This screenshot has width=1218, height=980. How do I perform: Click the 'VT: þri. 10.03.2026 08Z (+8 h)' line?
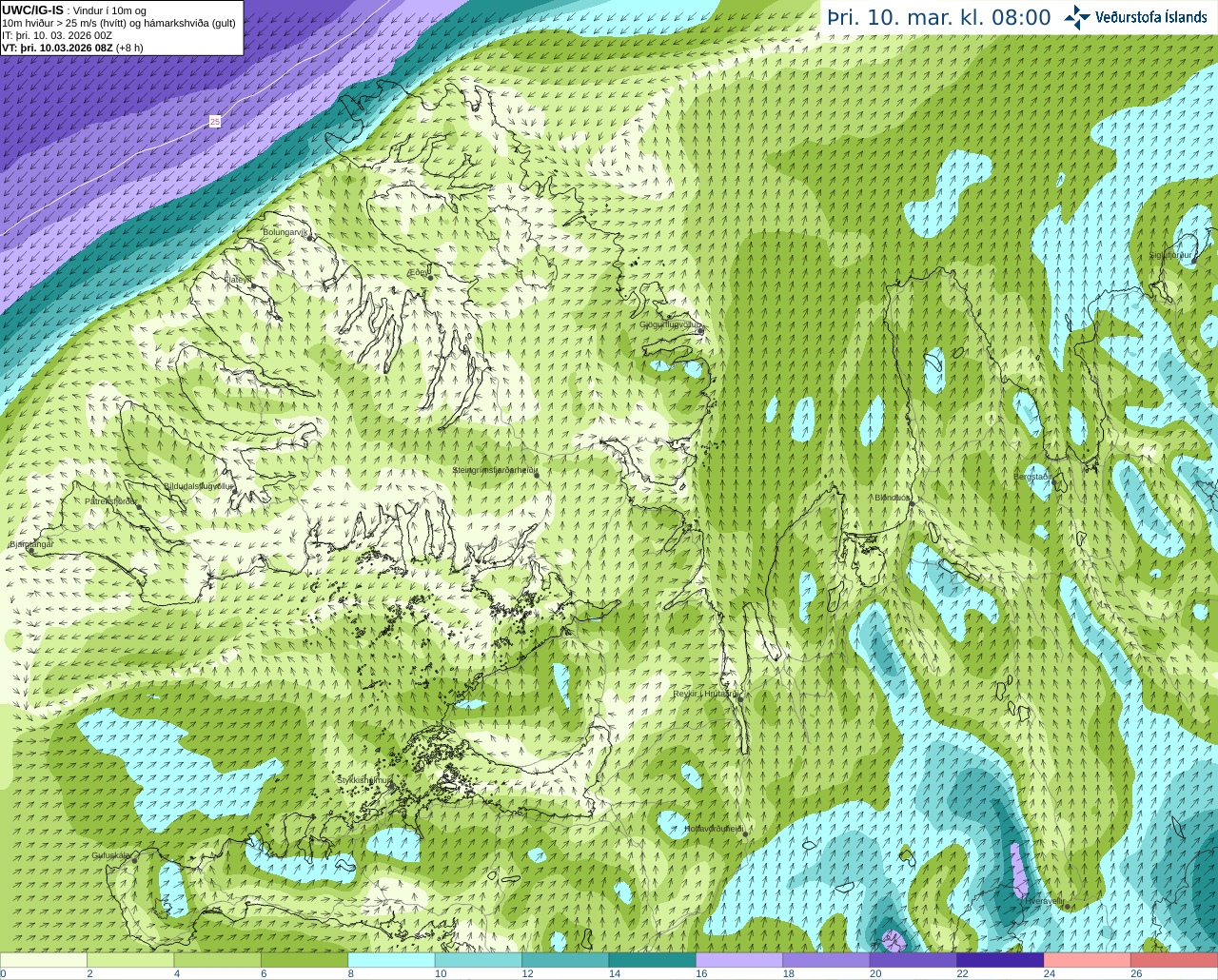[72, 48]
